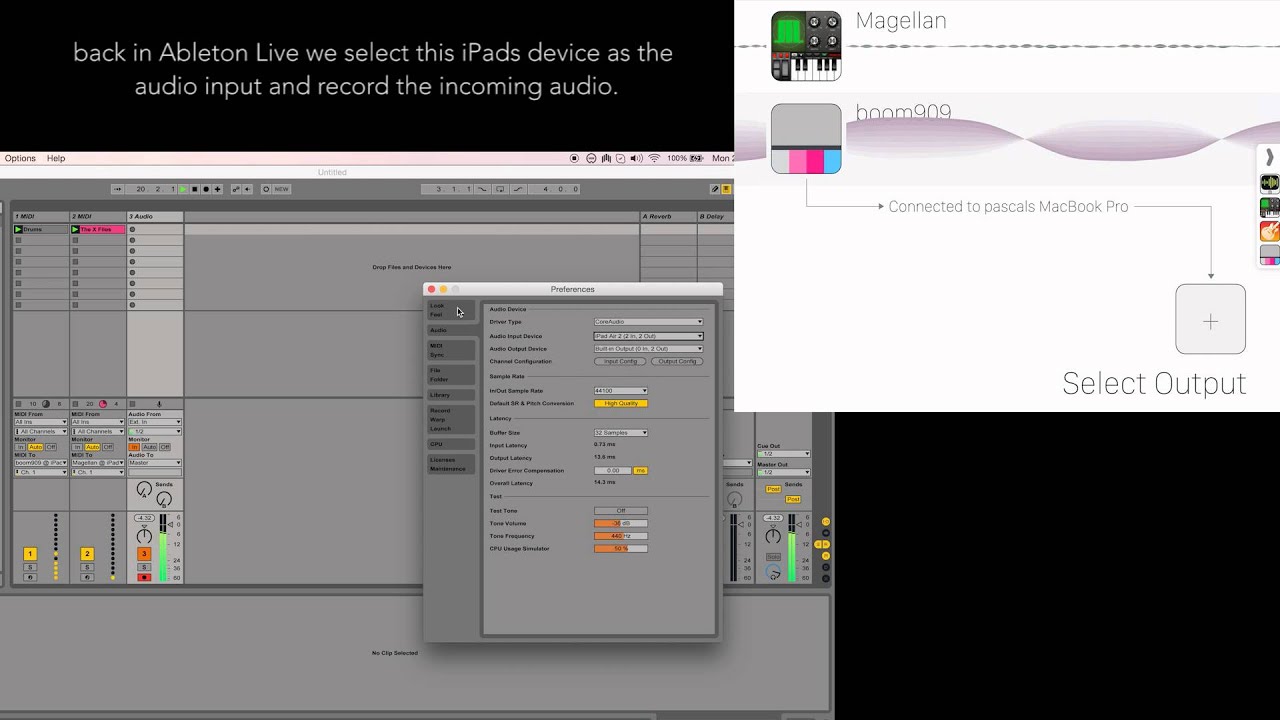
Task: Launch The X Files clip
Action: (x=75, y=229)
